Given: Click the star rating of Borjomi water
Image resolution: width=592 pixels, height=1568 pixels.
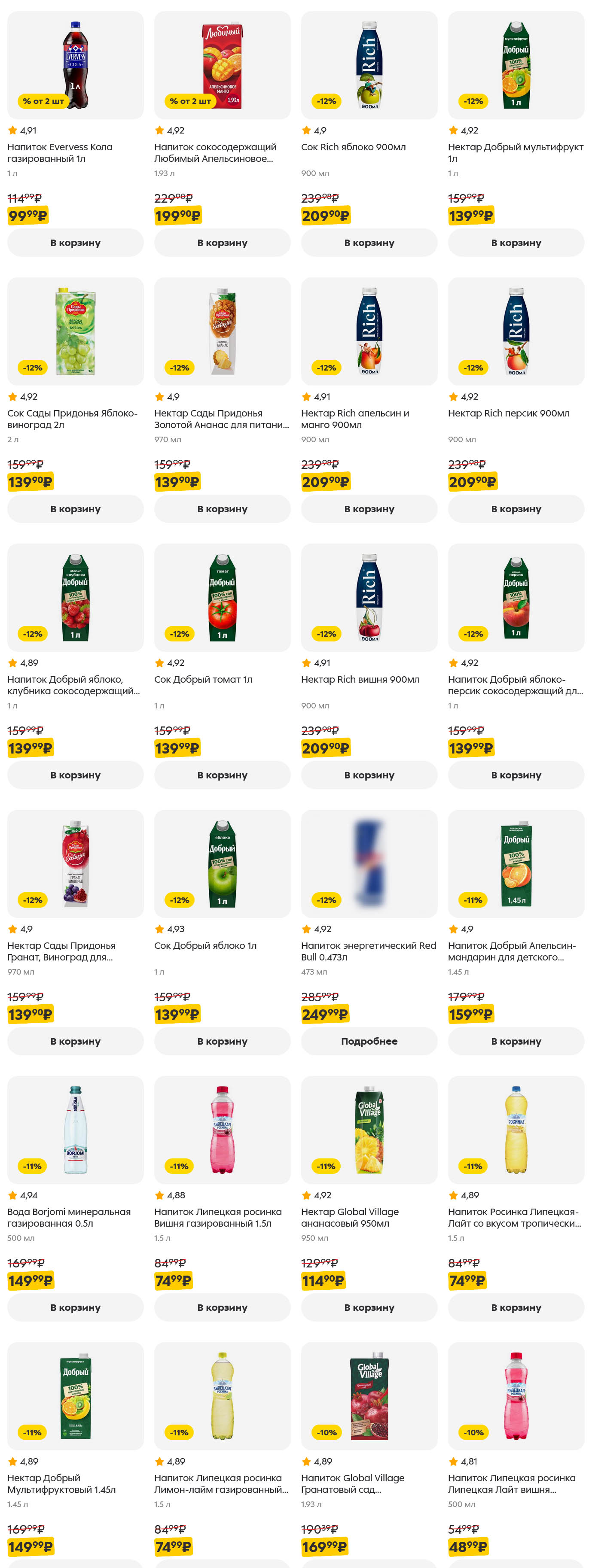Looking at the screenshot, I should [12, 1195].
